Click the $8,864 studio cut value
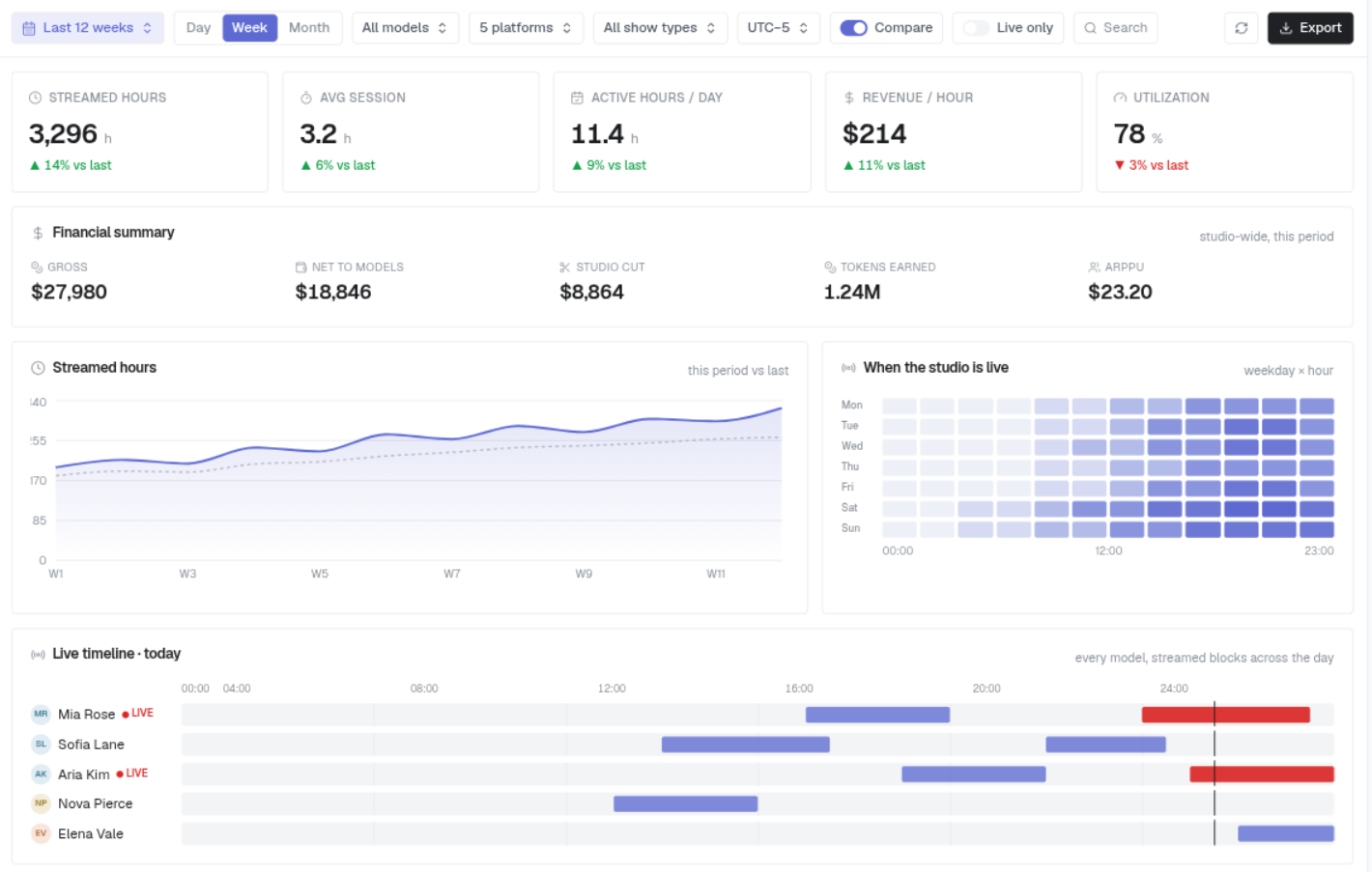Image resolution: width=1372 pixels, height=872 pixels. [592, 292]
